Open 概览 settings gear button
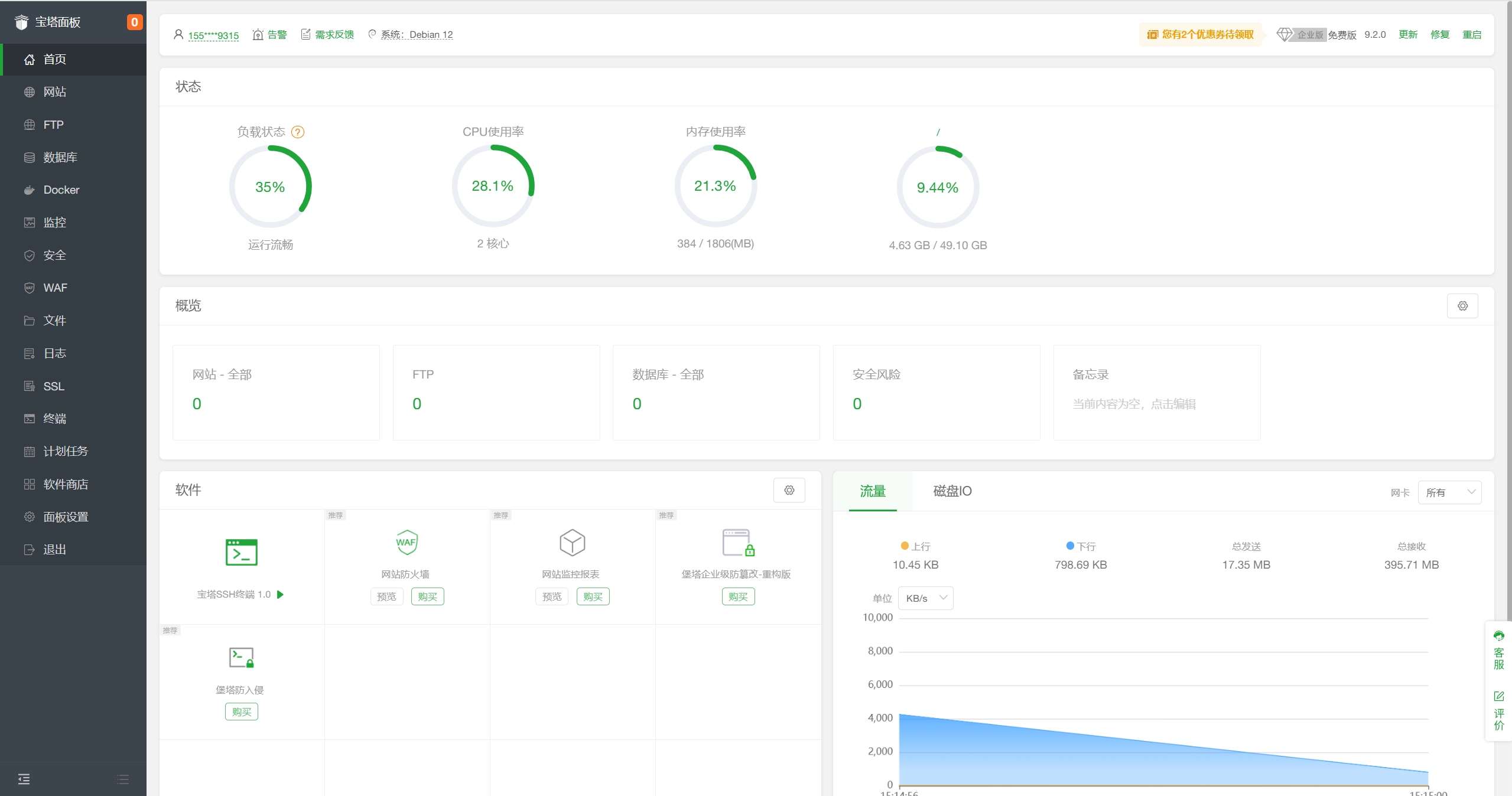 point(1462,306)
